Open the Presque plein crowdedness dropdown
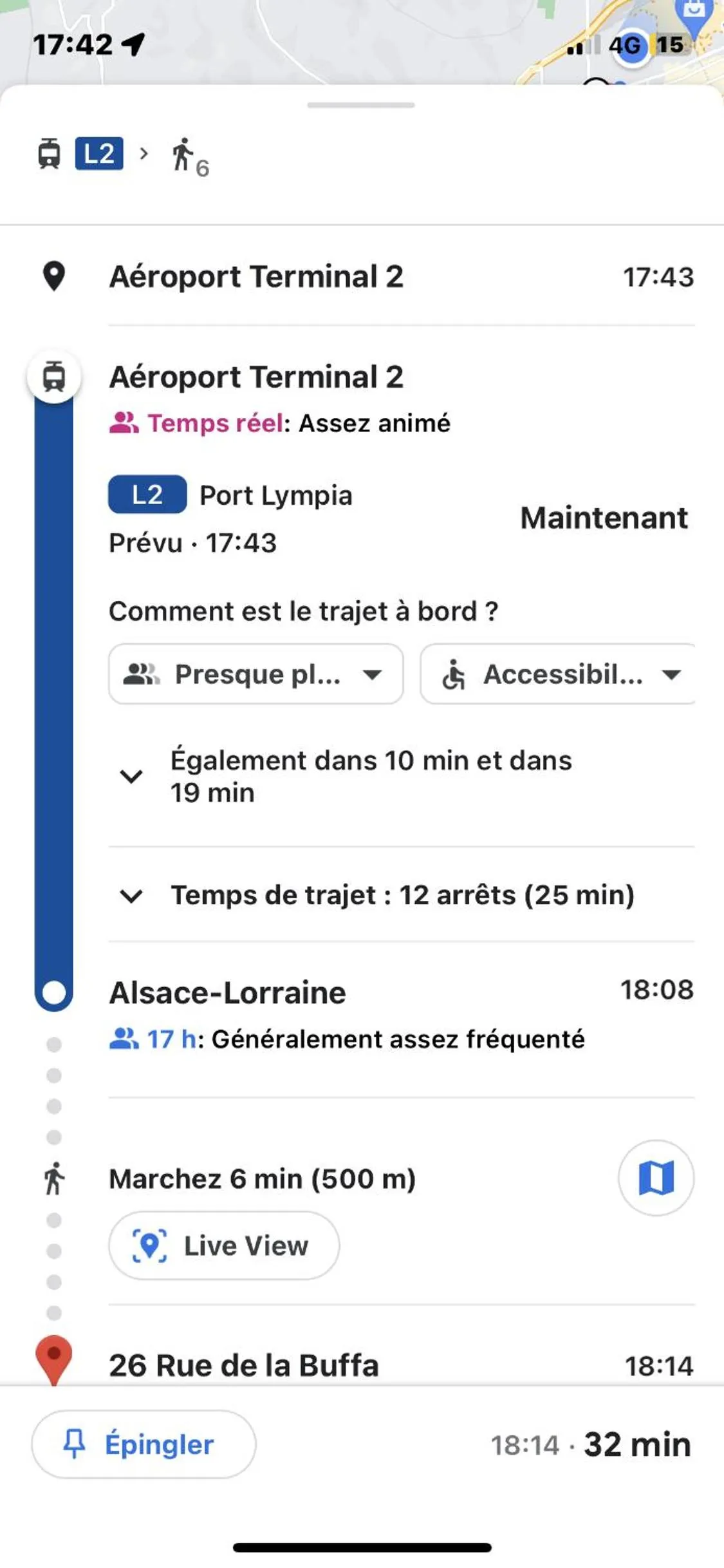The width and height of the screenshot is (724, 1568). 255,674
